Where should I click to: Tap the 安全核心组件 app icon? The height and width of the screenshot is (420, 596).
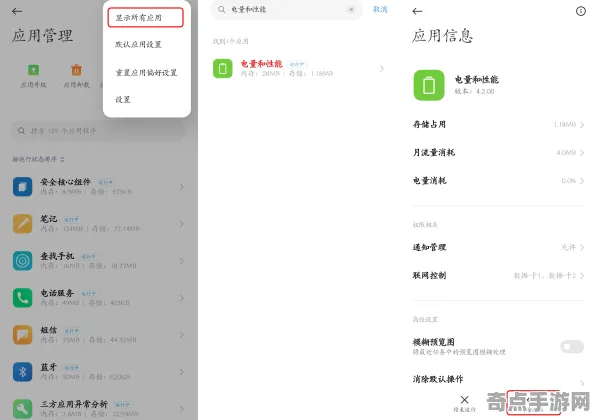point(22,187)
